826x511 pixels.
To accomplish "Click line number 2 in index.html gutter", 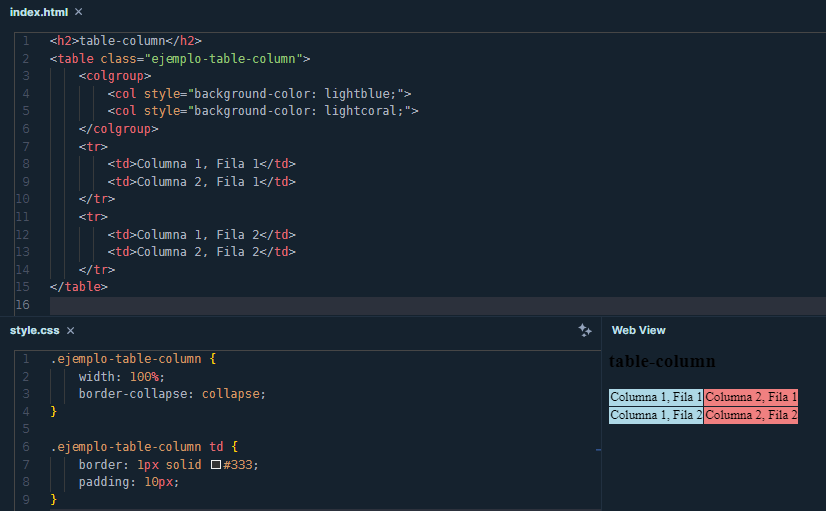I will point(25,59).
